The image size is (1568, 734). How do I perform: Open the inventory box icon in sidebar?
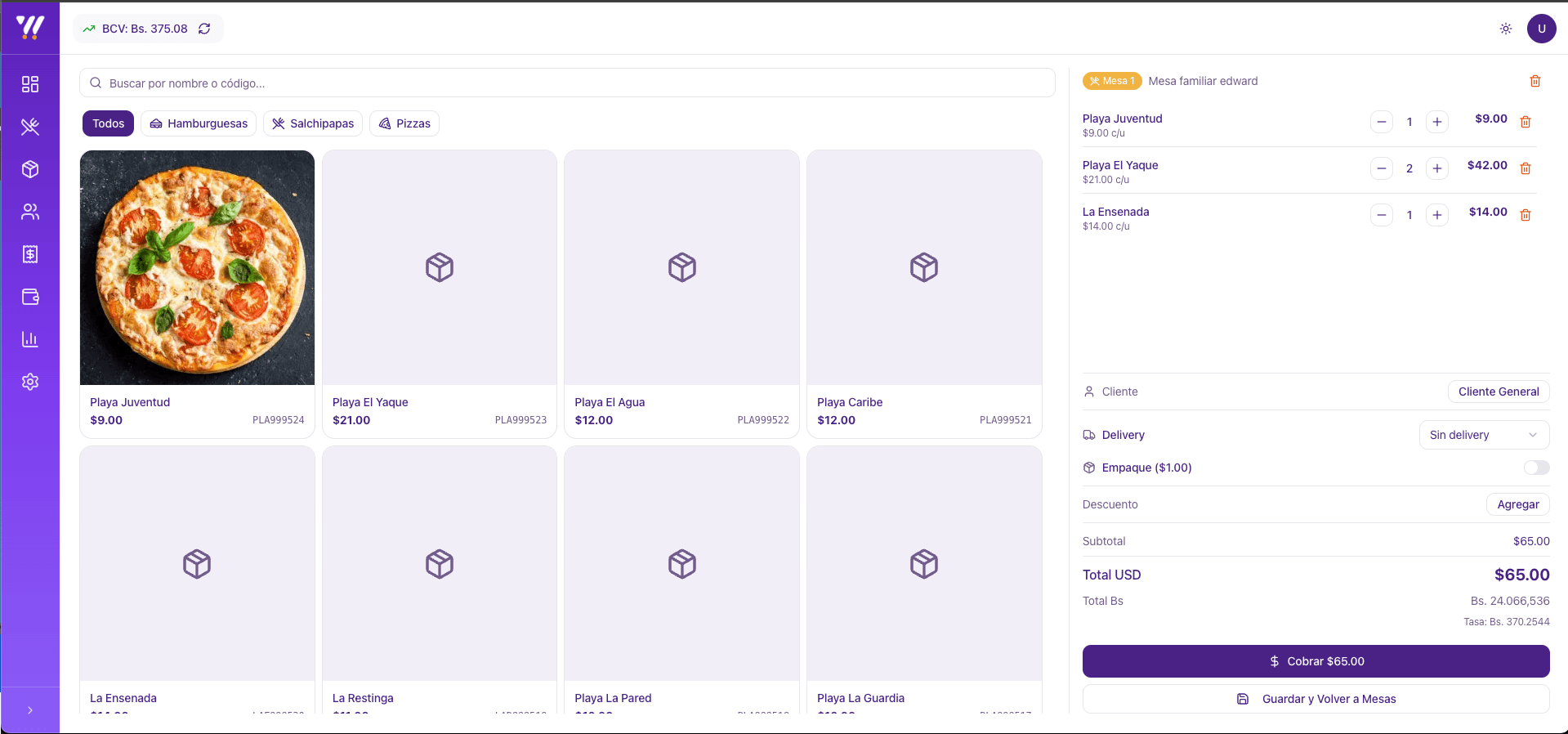tap(30, 169)
